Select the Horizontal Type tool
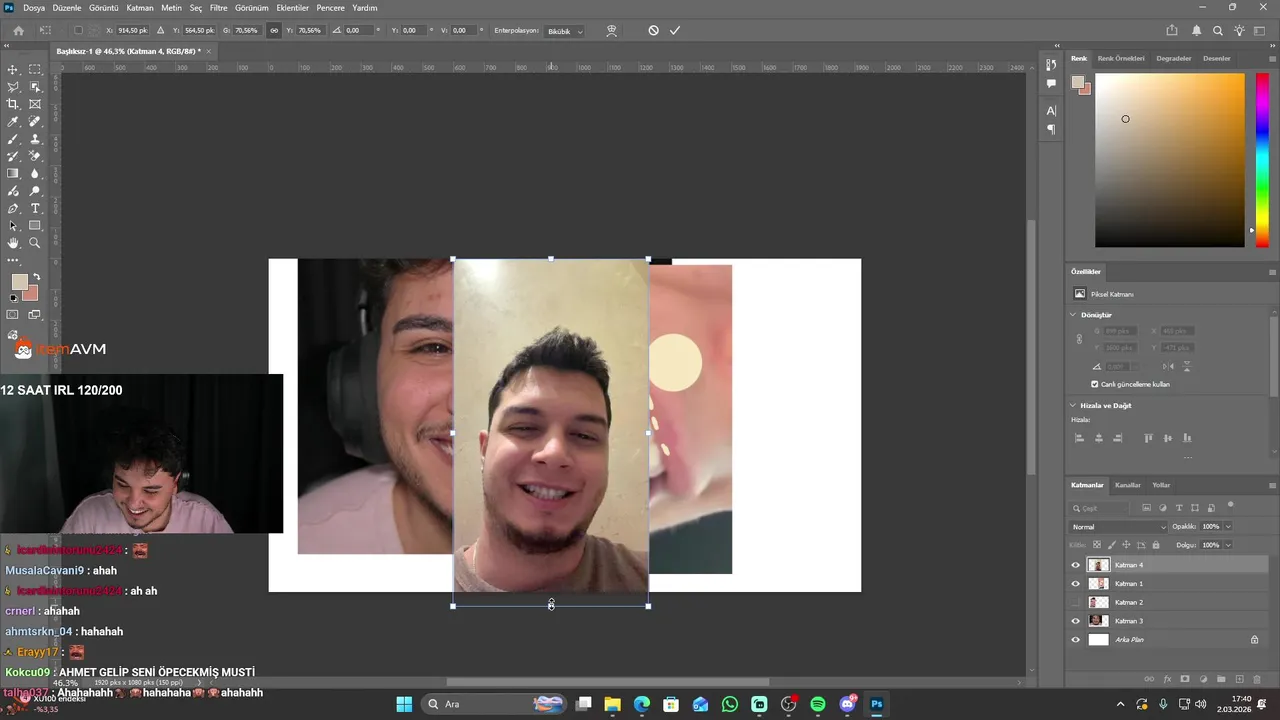Screen dimensions: 1280x720 click(35, 208)
